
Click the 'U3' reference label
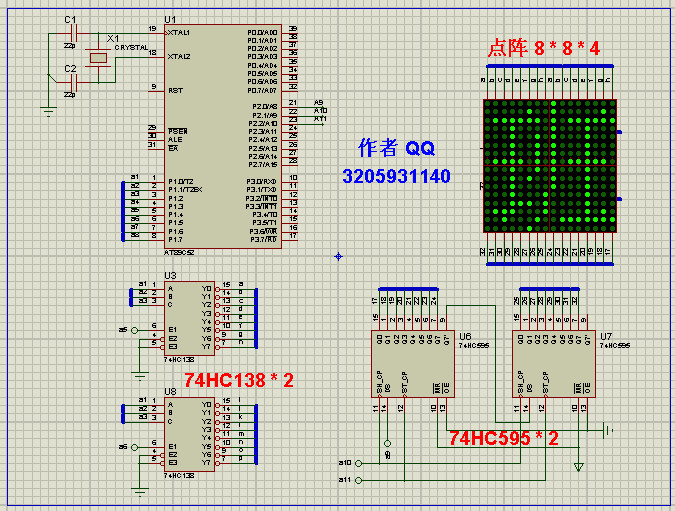point(170,276)
